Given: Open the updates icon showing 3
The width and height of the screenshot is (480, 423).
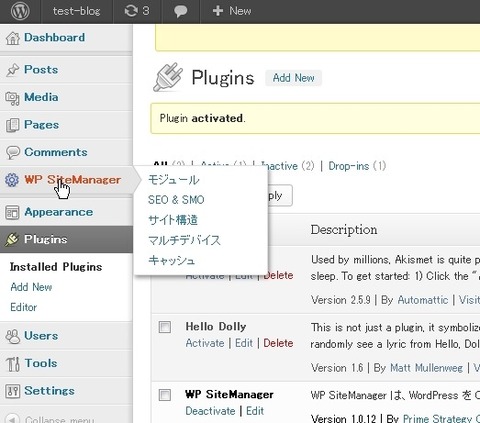Looking at the screenshot, I should (x=137, y=11).
